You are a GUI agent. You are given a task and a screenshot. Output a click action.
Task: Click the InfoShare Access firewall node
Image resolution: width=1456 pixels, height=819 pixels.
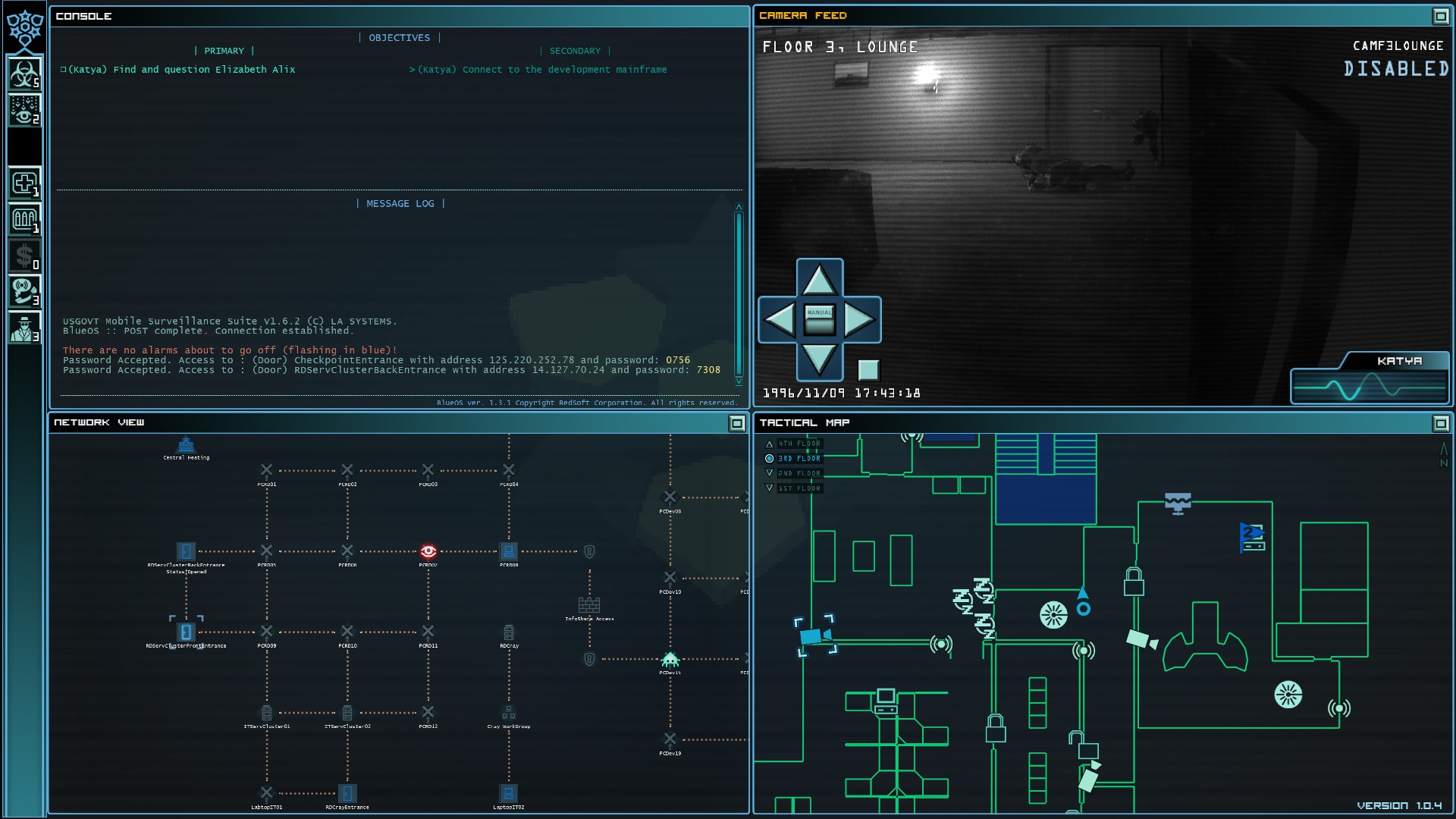click(589, 605)
